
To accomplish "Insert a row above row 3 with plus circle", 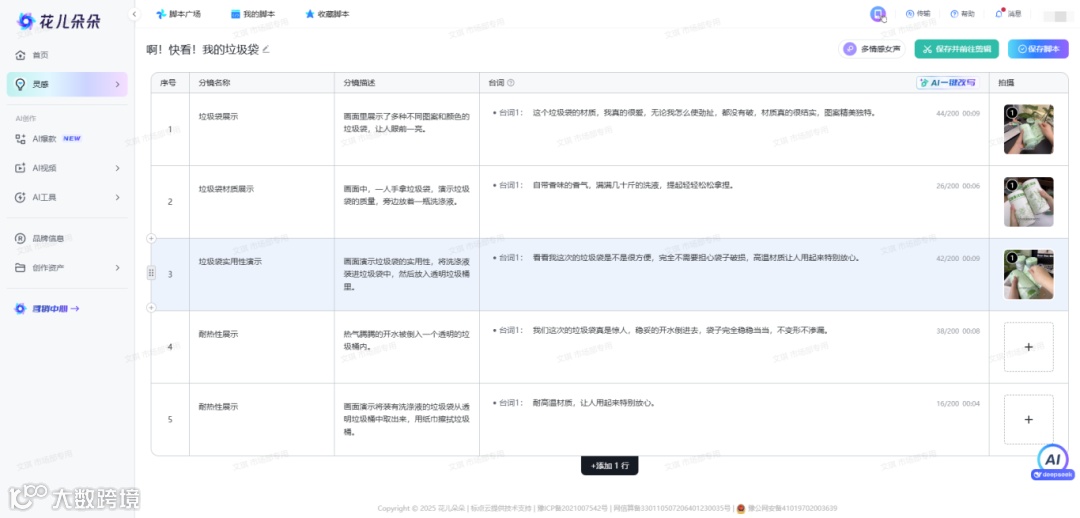I will pyautogui.click(x=152, y=238).
